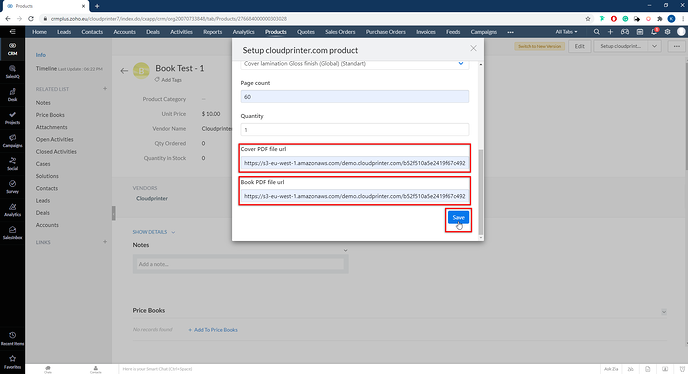Click Ask Zia in the bottom bar
Viewport: 688px width, 374px height.
click(x=610, y=369)
